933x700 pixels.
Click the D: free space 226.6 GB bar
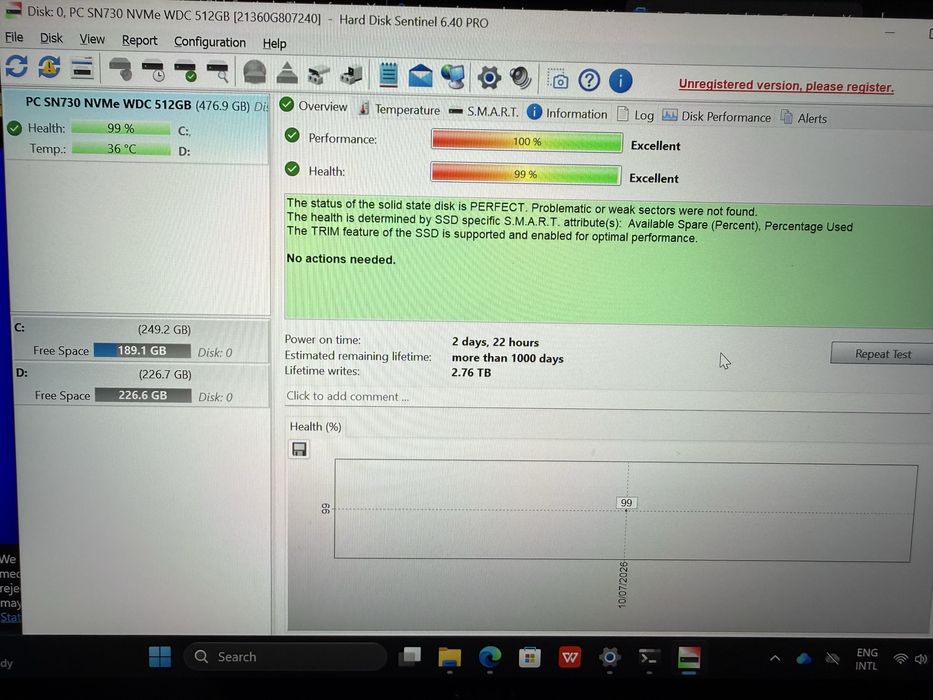pyautogui.click(x=143, y=395)
